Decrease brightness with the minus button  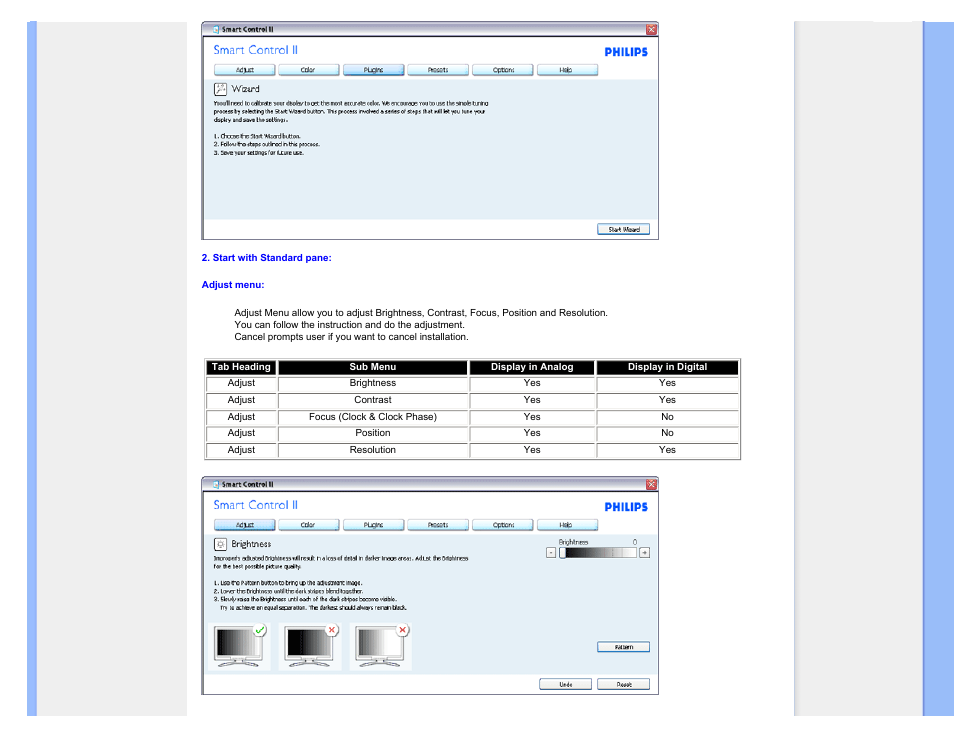point(551,552)
